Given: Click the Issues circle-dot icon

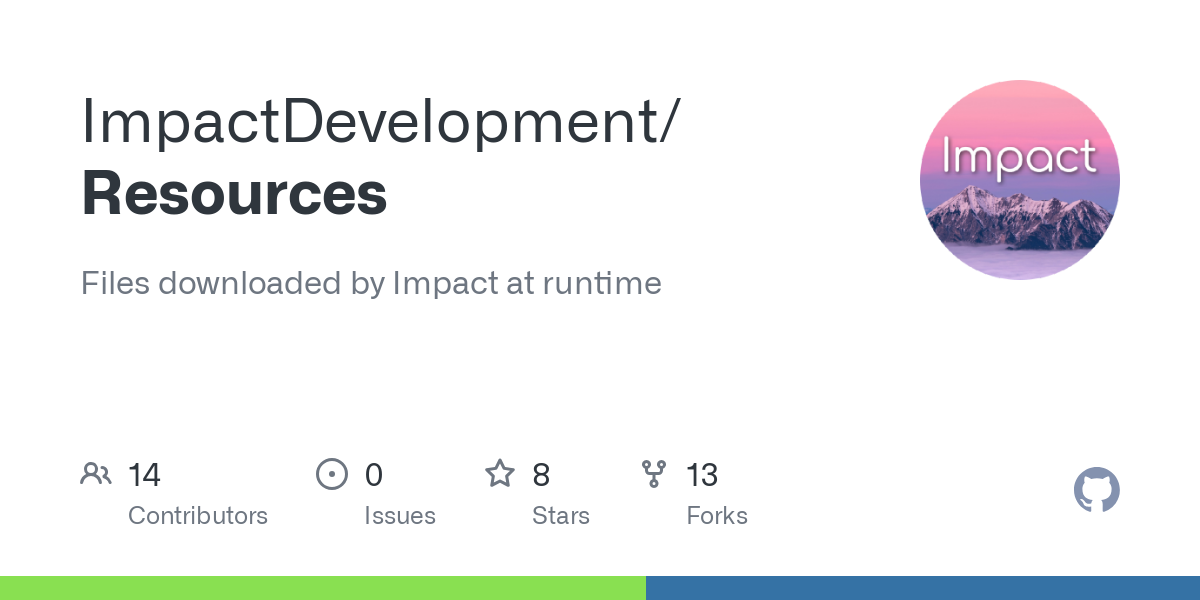Looking at the screenshot, I should click(x=331, y=474).
